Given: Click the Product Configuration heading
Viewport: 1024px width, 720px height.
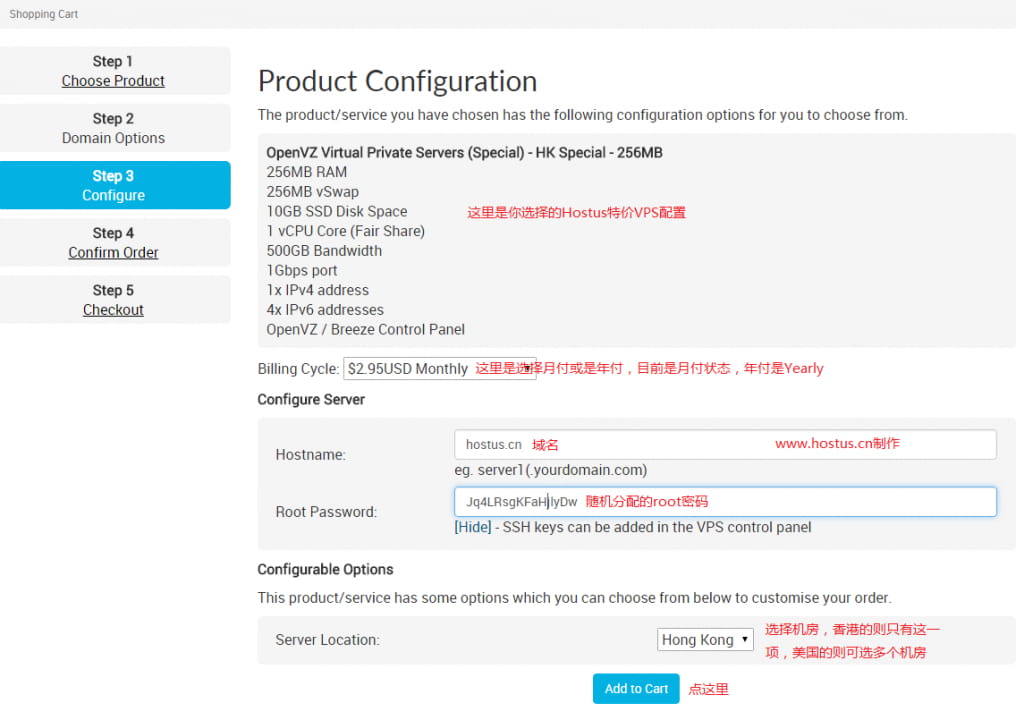Looking at the screenshot, I should tap(397, 81).
